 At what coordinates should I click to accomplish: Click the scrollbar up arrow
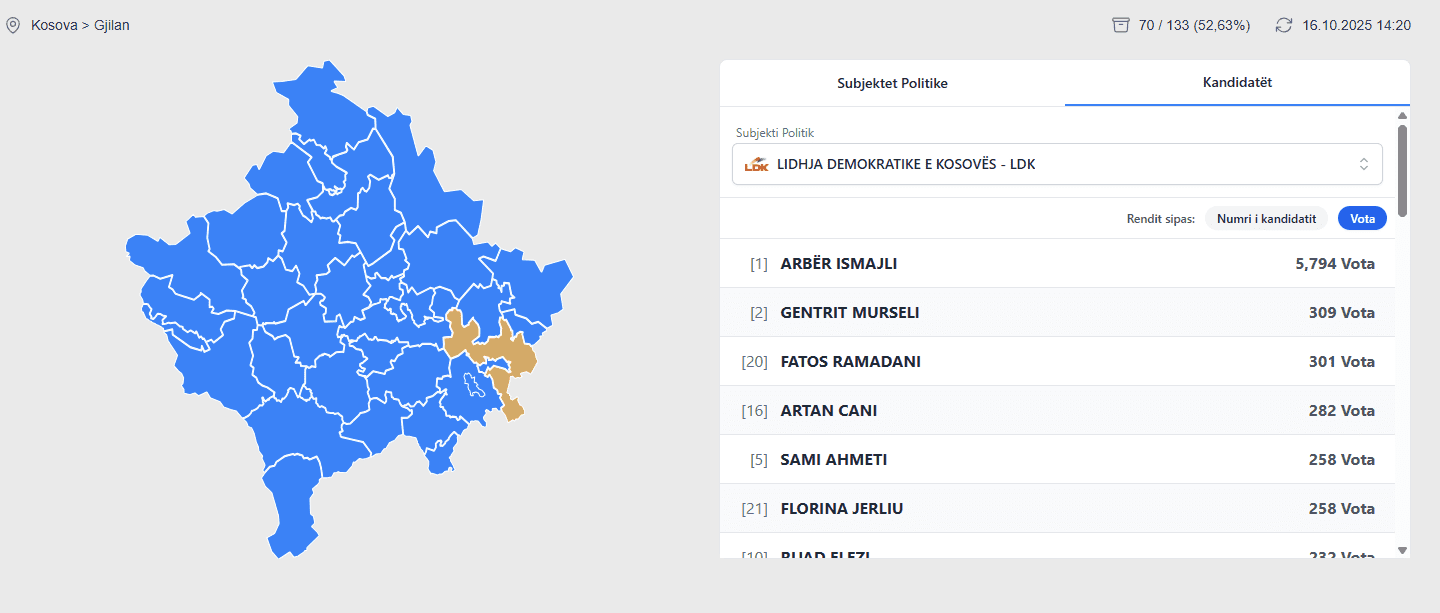pyautogui.click(x=1402, y=116)
